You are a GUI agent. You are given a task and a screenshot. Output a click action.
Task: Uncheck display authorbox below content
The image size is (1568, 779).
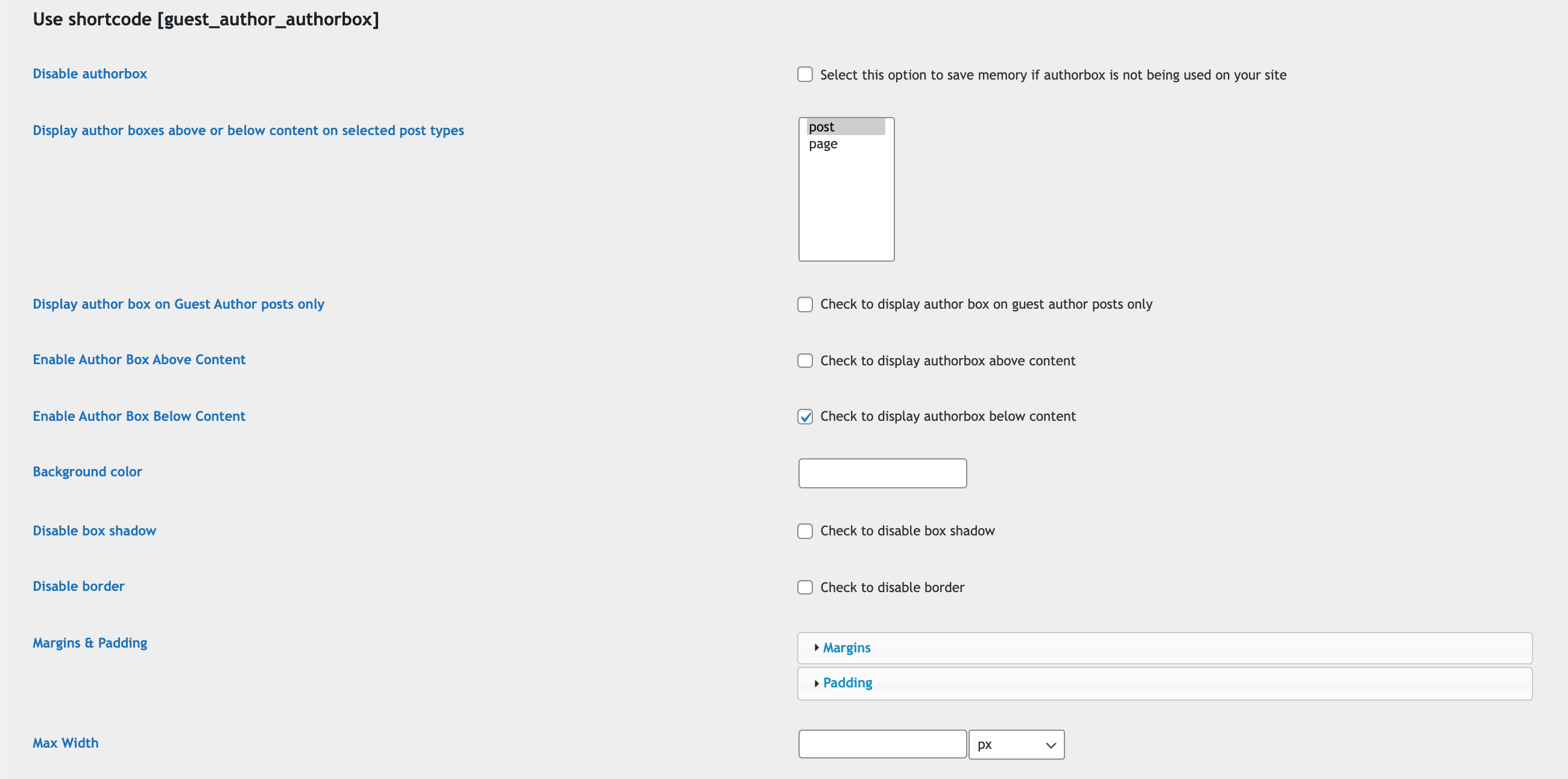[x=805, y=417]
